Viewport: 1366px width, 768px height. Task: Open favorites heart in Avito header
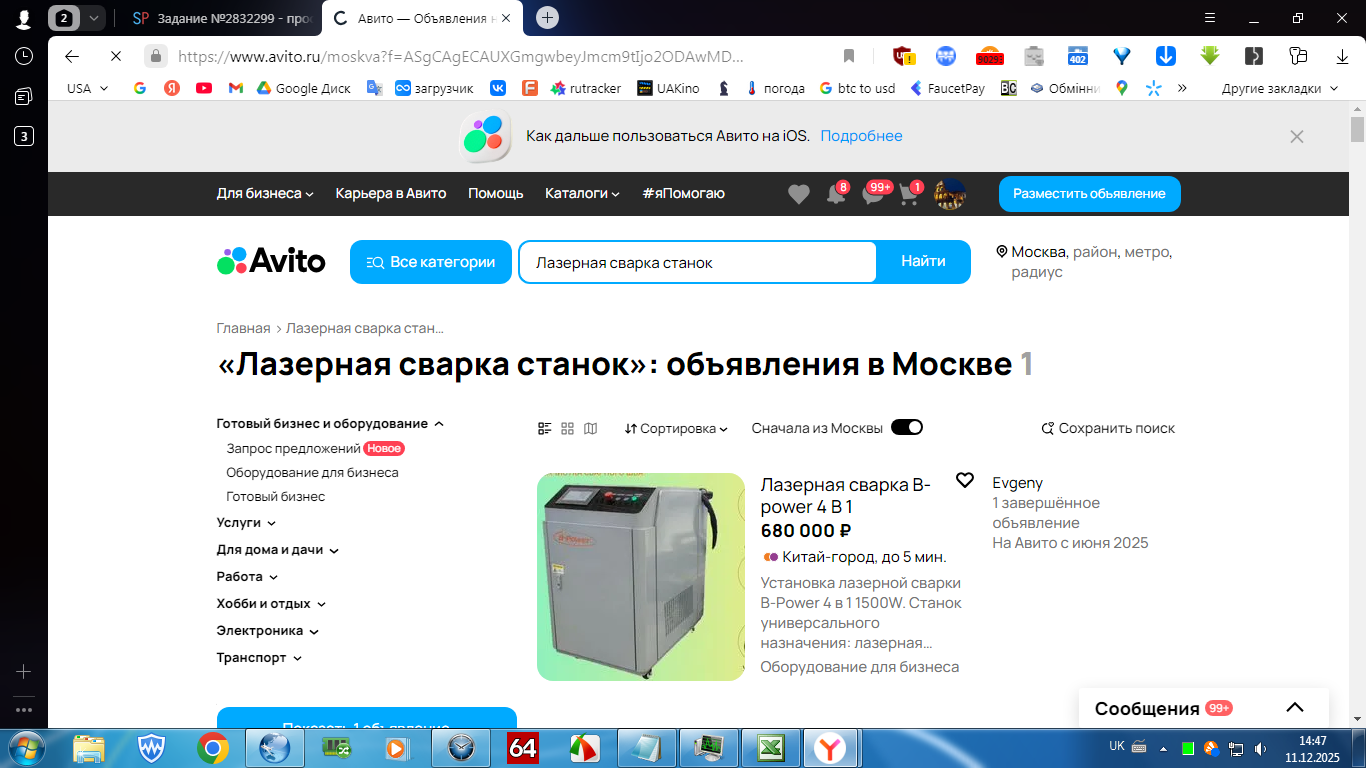click(x=798, y=194)
